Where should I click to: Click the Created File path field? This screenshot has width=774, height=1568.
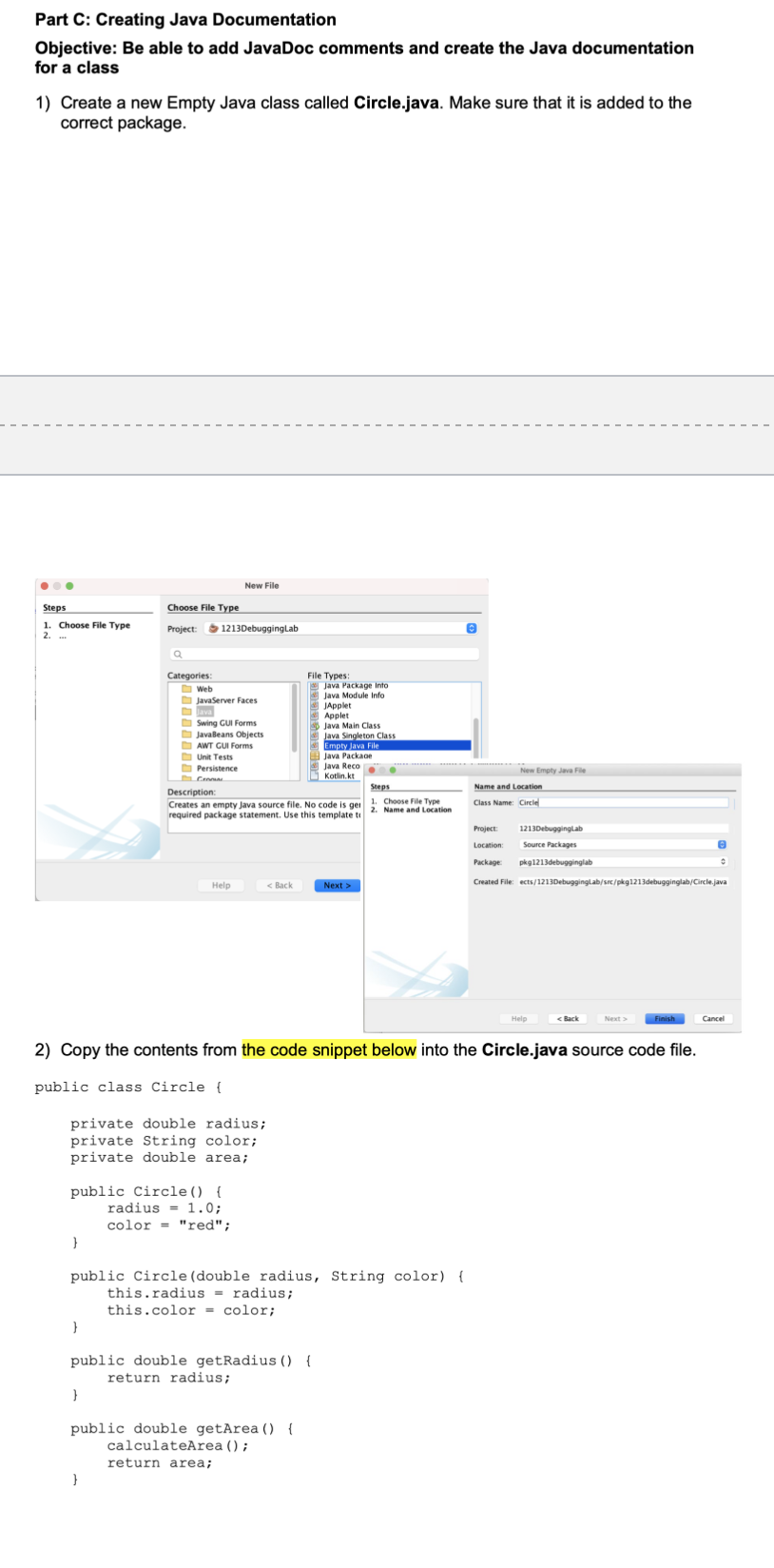click(623, 882)
